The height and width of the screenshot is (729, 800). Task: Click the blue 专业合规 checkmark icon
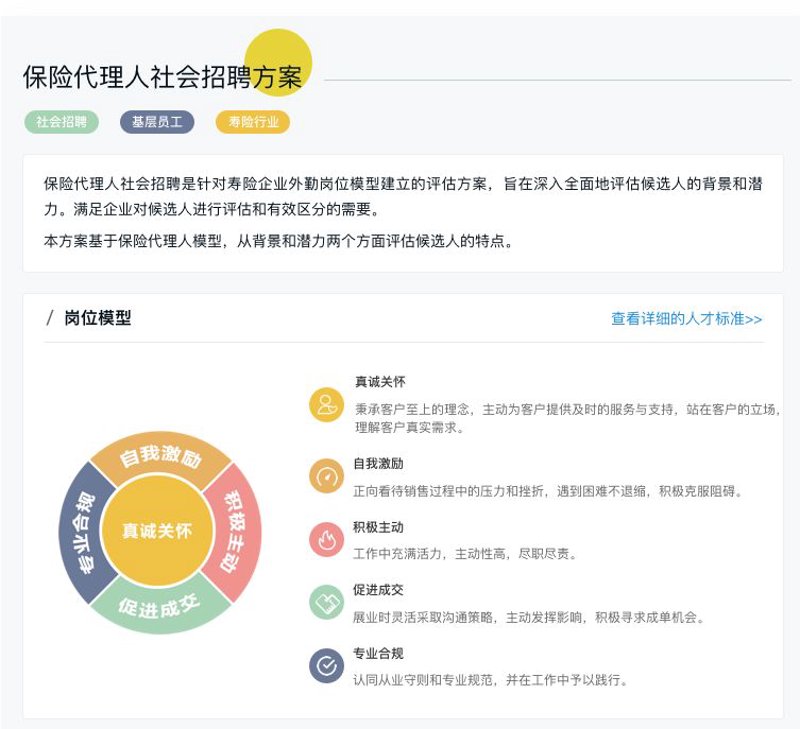click(x=327, y=666)
